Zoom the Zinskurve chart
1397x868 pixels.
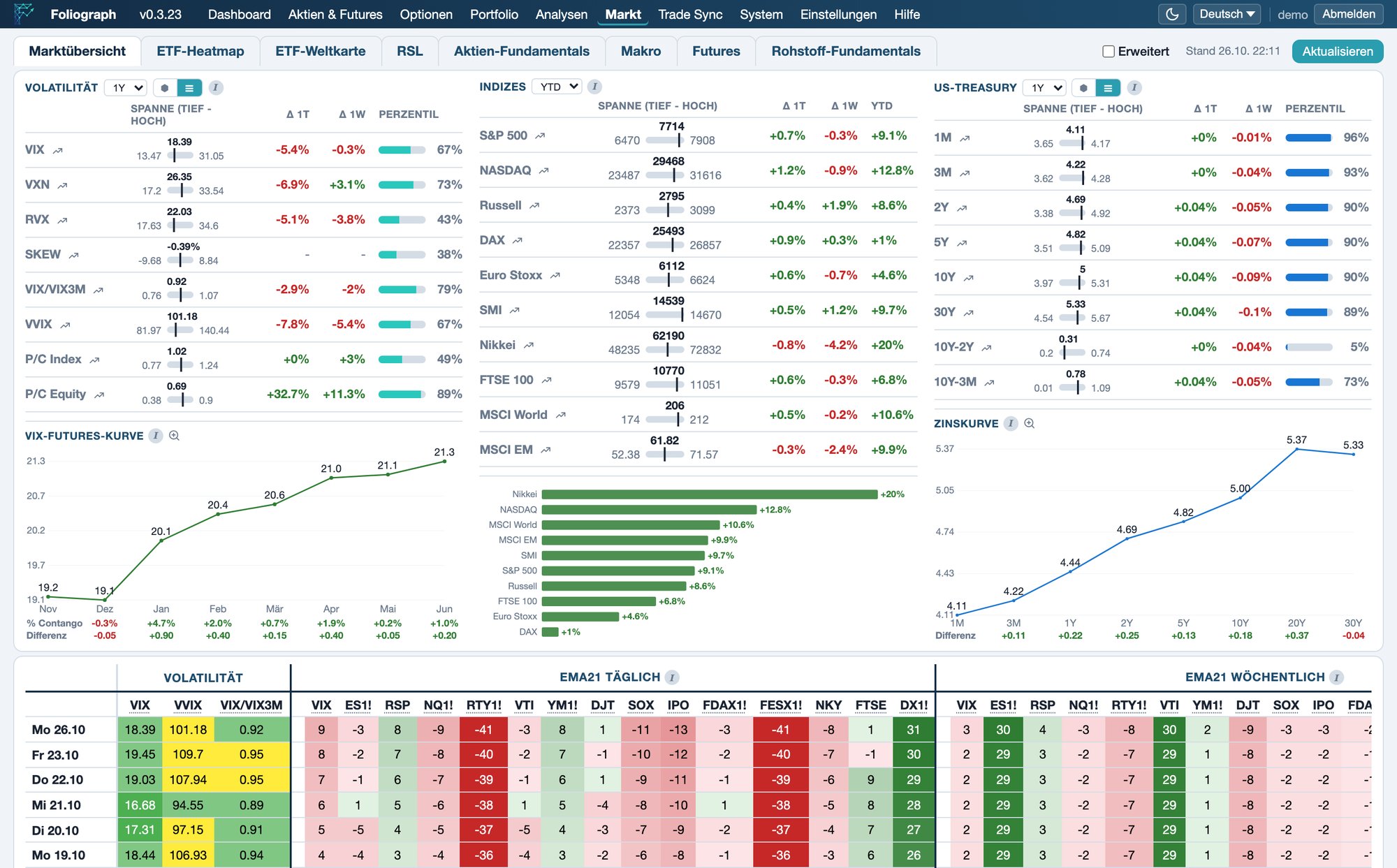1029,423
